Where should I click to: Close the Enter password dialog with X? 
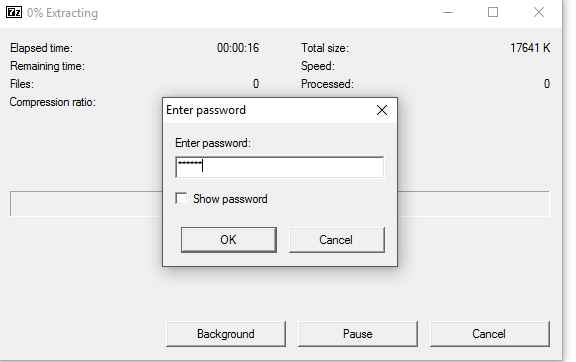tap(382, 110)
